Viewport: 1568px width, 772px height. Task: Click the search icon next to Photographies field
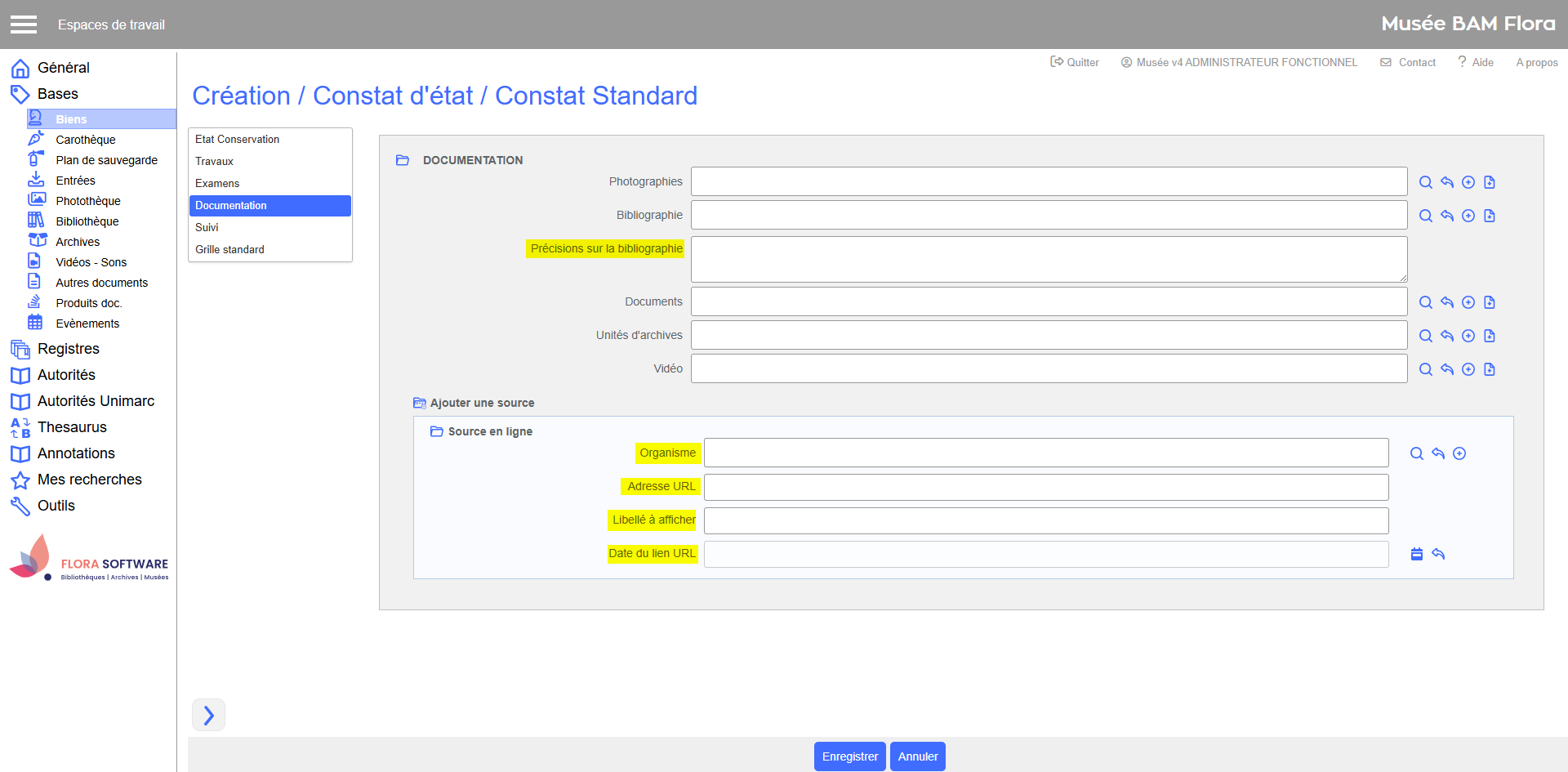[x=1425, y=182]
